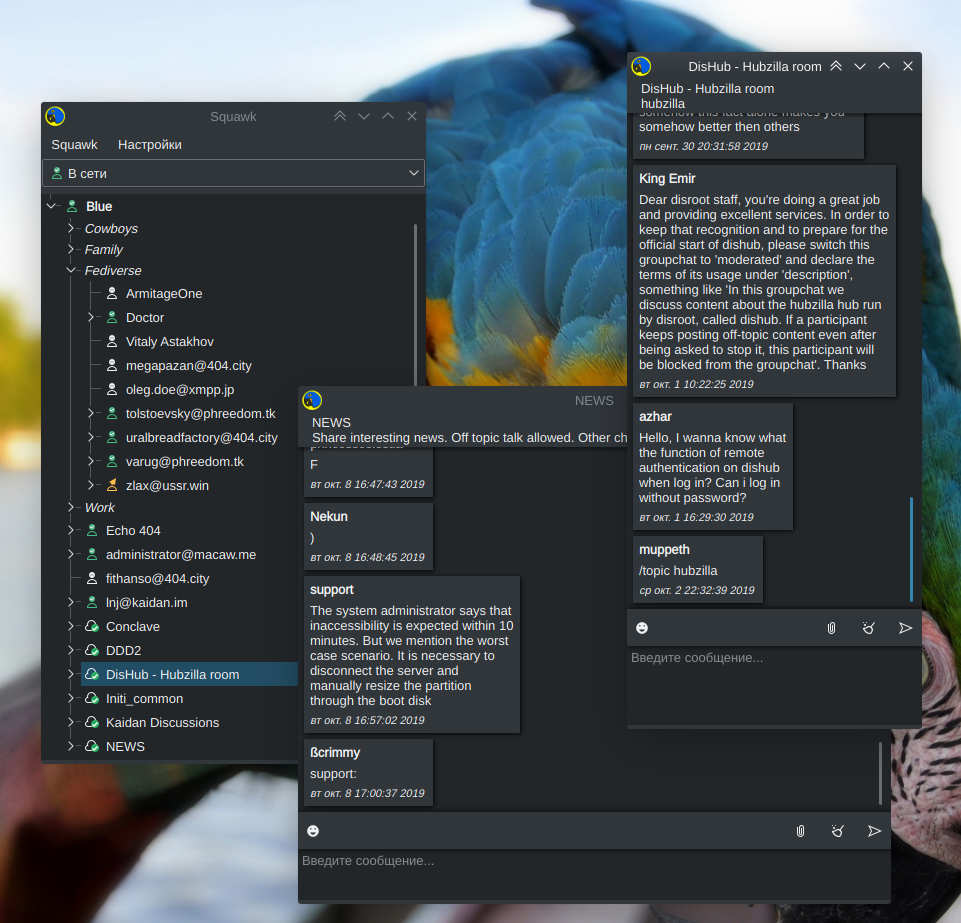961x923 pixels.
Task: Open emoji picker in NEWS chat window
Action: 313,831
